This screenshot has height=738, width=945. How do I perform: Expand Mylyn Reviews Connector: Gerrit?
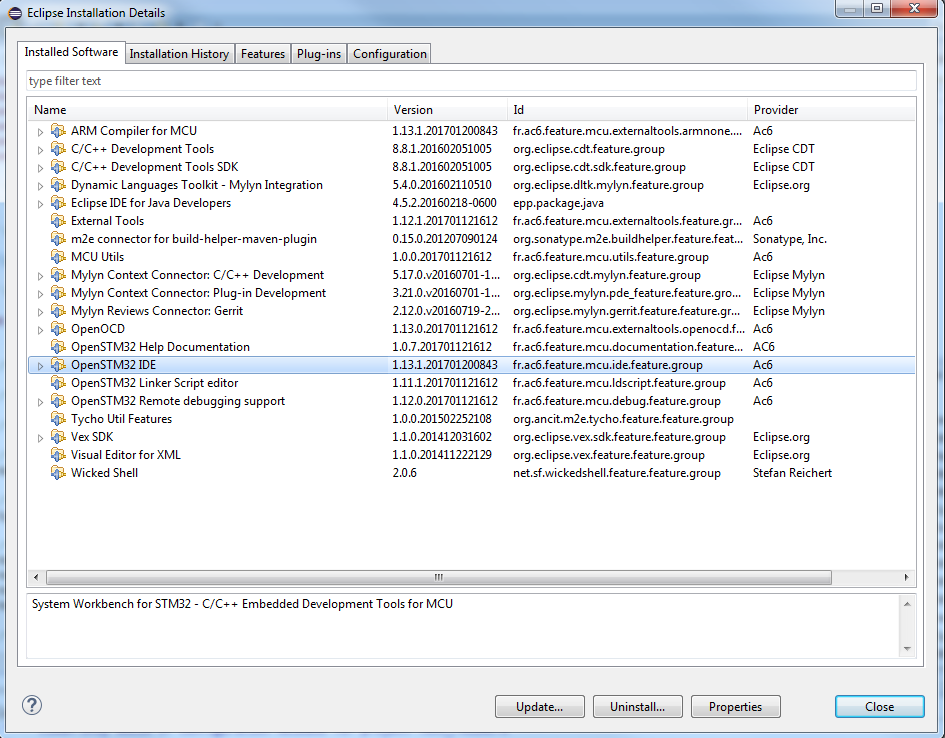(40, 312)
